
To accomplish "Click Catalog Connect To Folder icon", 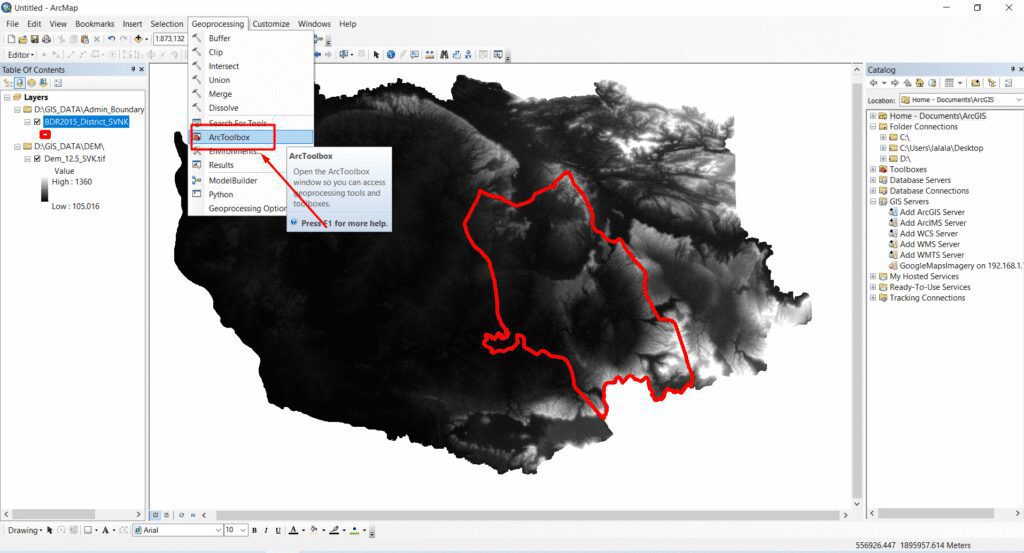I will (976, 83).
